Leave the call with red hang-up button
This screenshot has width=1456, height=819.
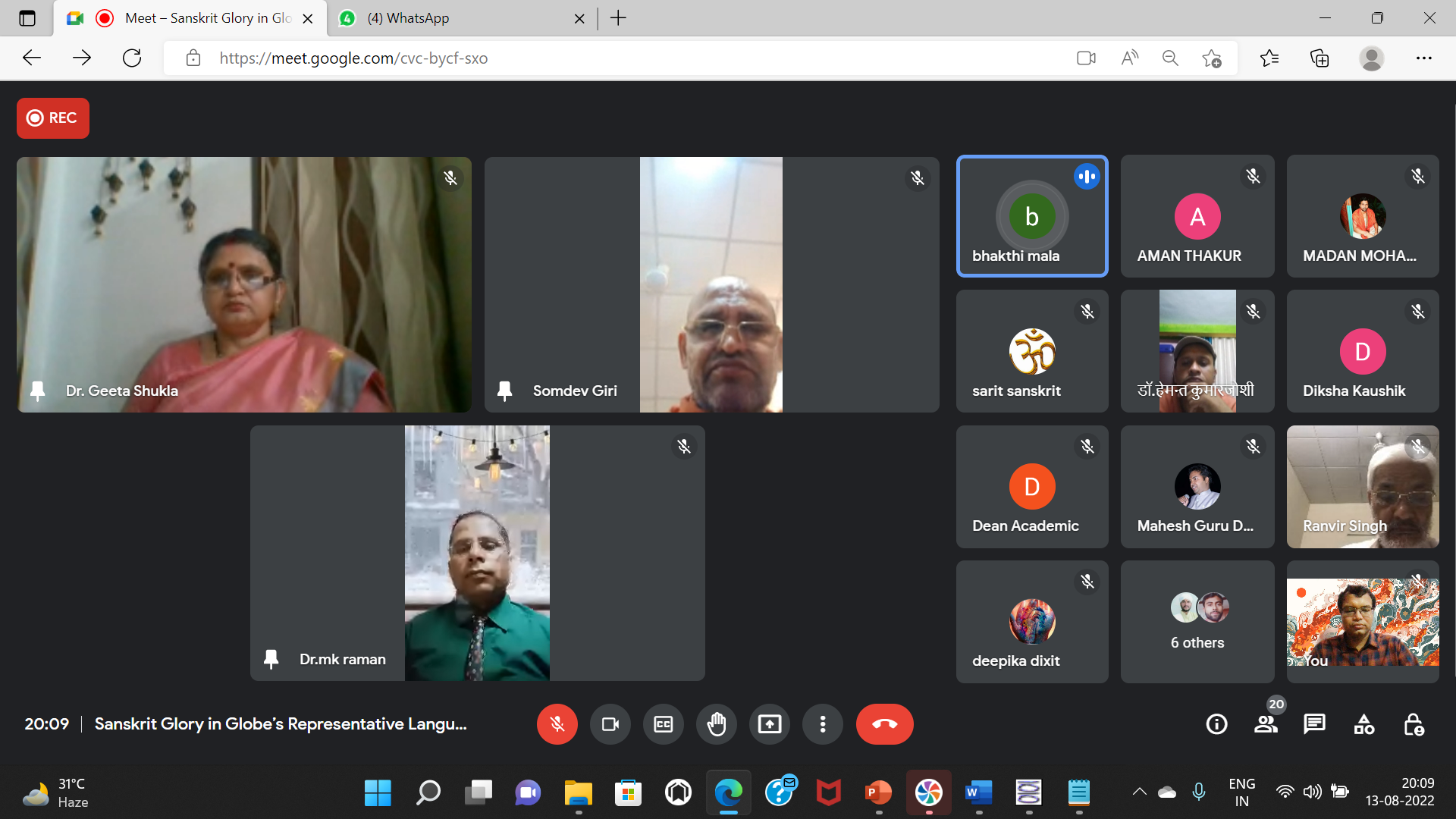click(884, 724)
